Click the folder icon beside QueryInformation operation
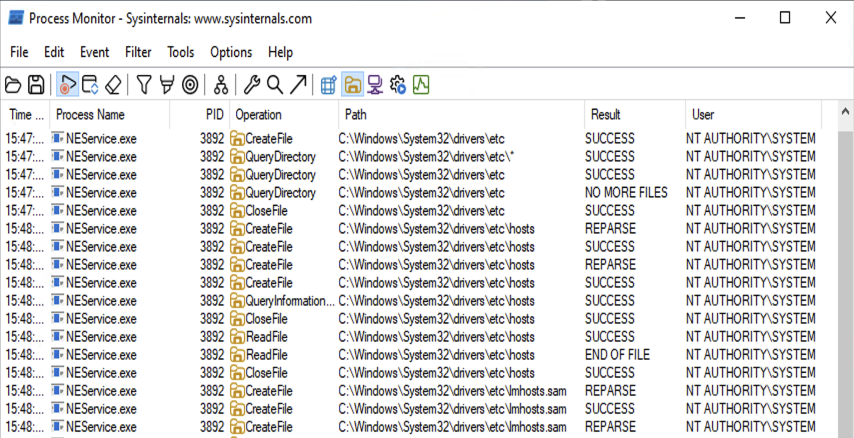The image size is (854, 438). pyautogui.click(x=237, y=301)
